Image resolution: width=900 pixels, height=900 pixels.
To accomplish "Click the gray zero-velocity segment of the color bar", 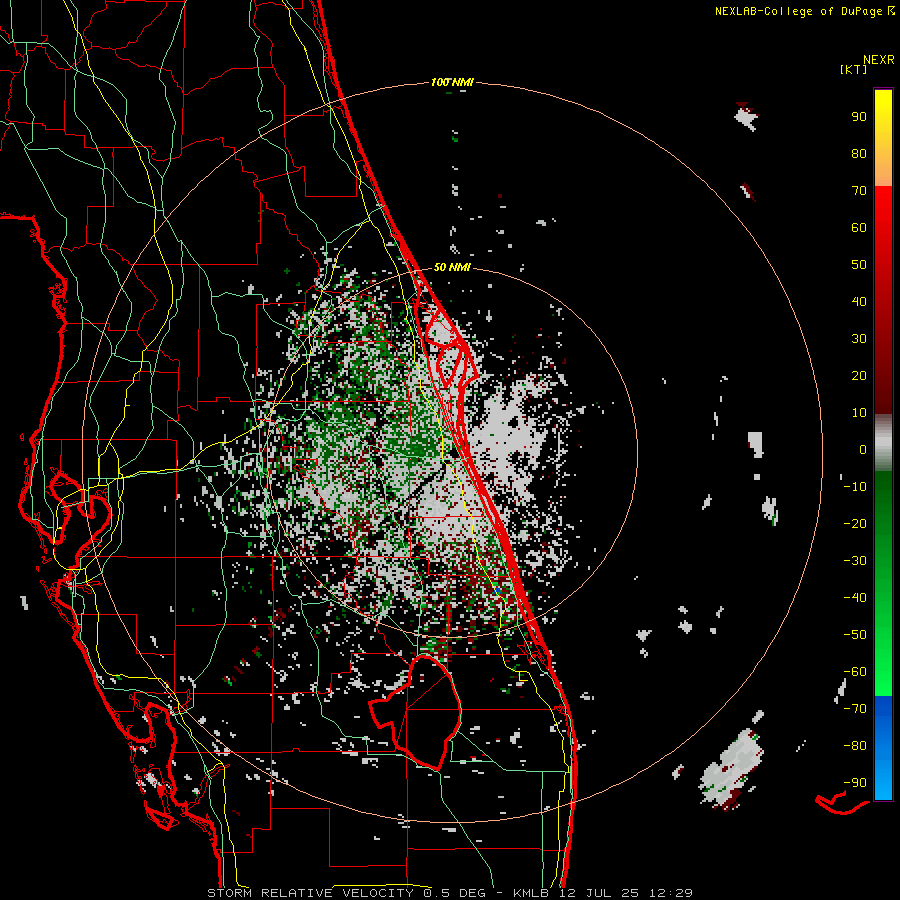I will pyautogui.click(x=883, y=443).
